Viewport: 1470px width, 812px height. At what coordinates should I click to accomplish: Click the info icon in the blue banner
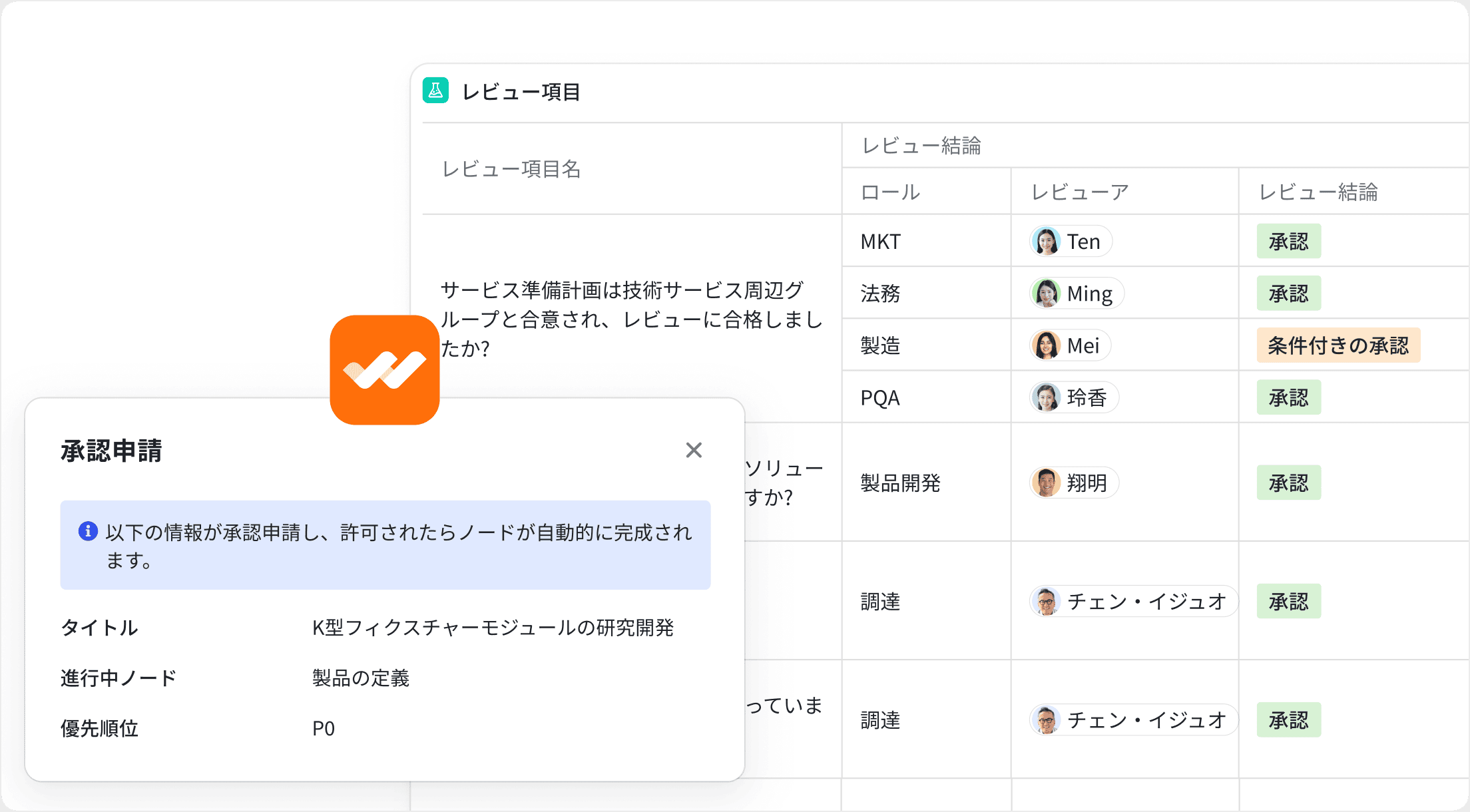coord(89,531)
